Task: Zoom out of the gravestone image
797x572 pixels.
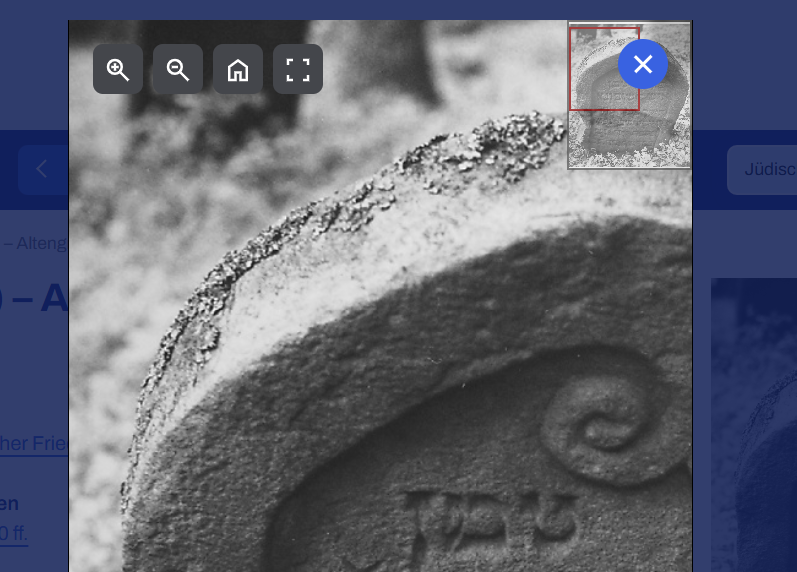Action: click(178, 69)
